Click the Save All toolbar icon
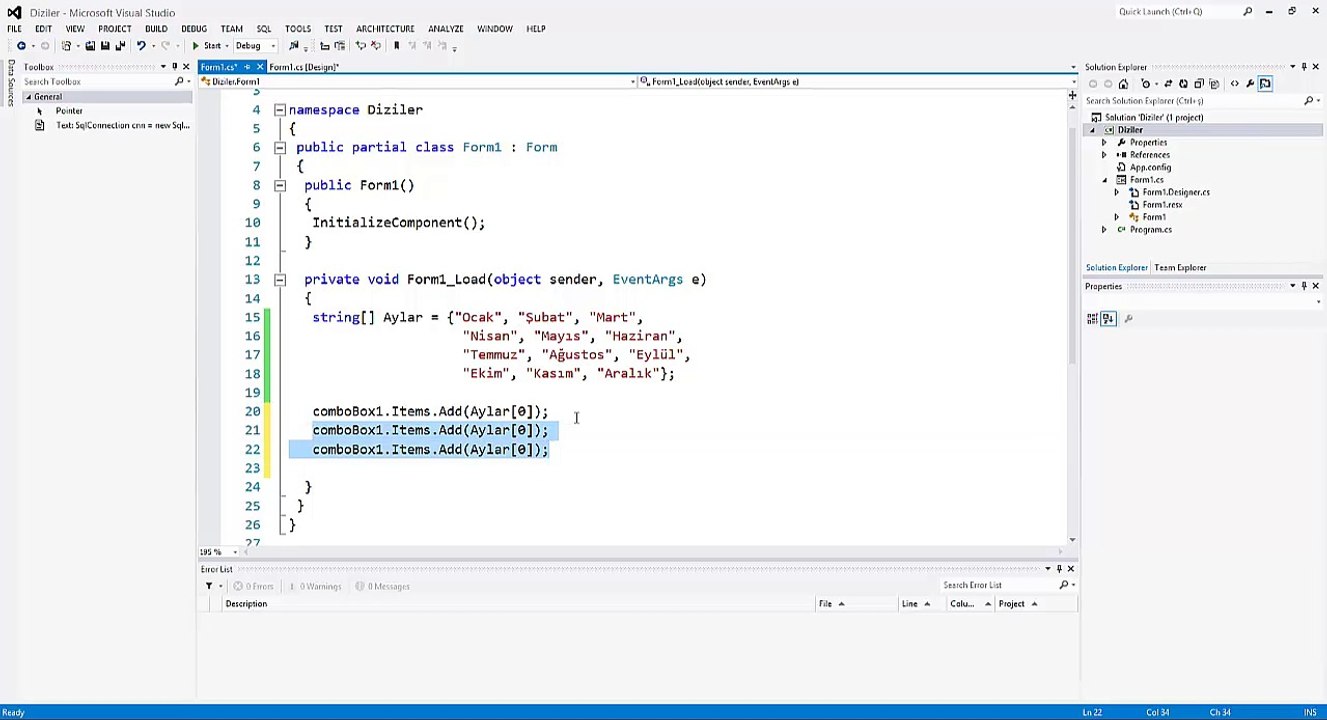Image resolution: width=1327 pixels, height=720 pixels. click(120, 46)
